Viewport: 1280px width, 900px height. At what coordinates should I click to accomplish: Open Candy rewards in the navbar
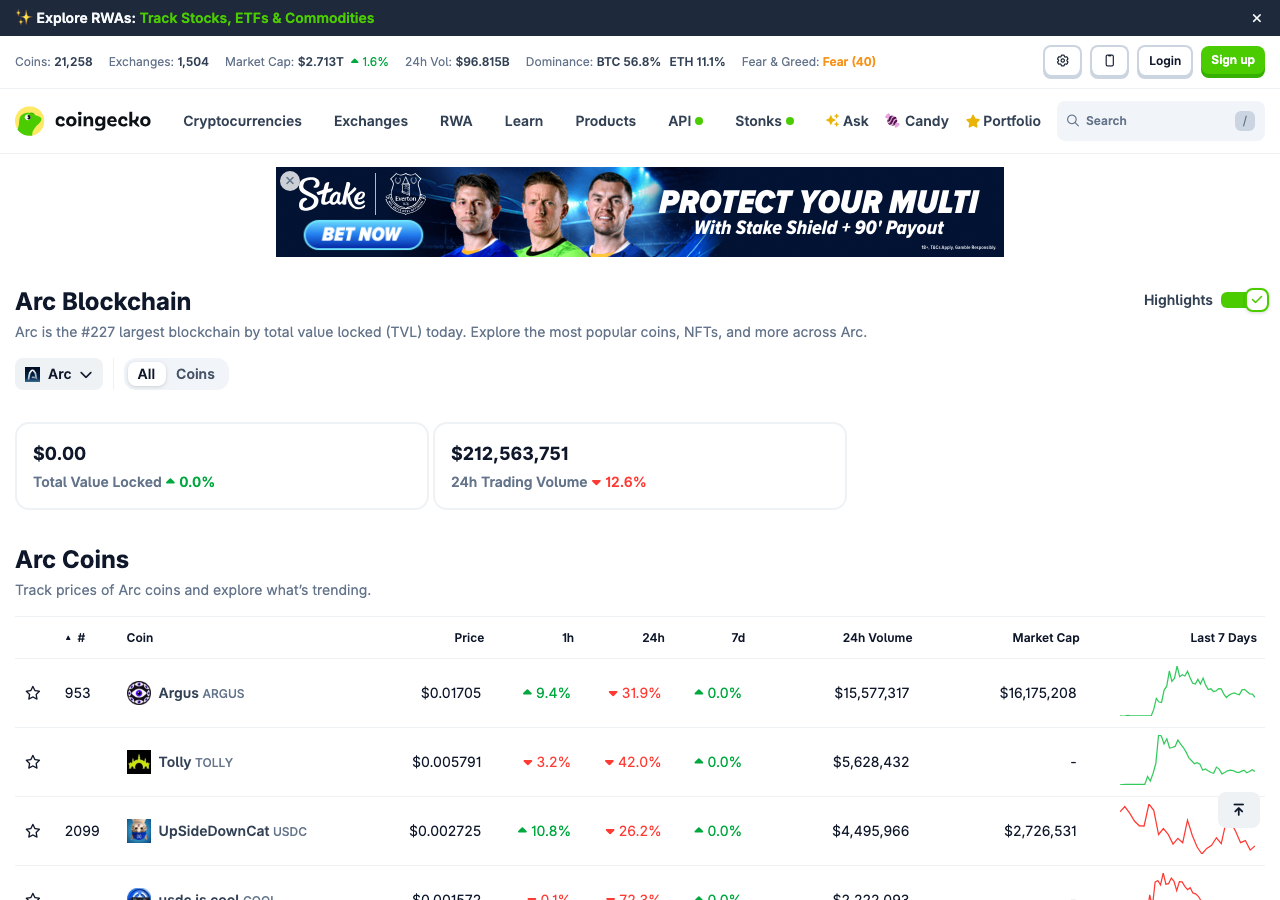[x=917, y=121]
